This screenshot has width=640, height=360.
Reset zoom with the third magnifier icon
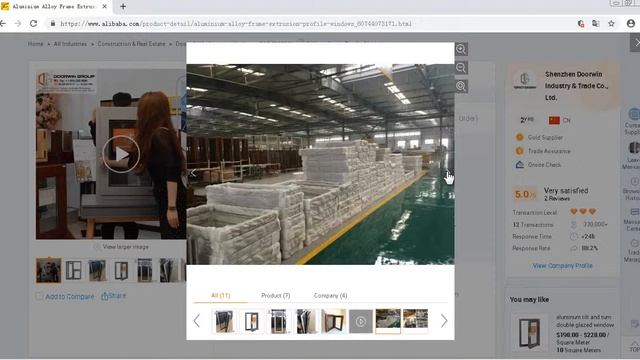[x=461, y=86]
